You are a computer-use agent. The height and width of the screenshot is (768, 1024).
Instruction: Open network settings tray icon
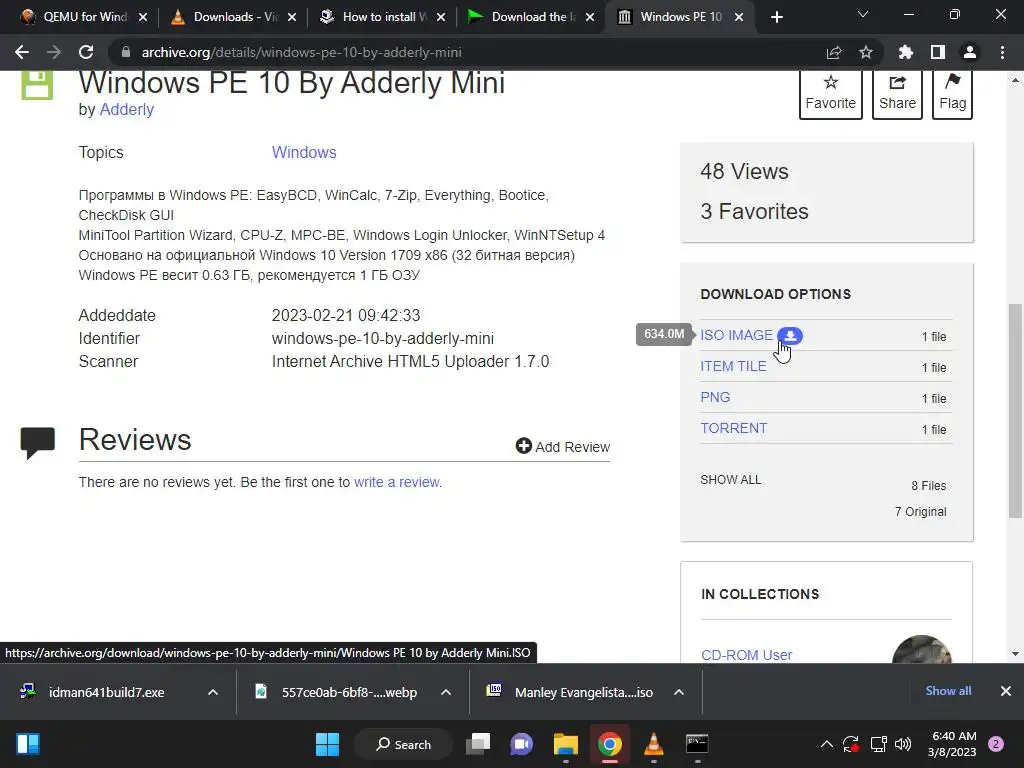[878, 744]
